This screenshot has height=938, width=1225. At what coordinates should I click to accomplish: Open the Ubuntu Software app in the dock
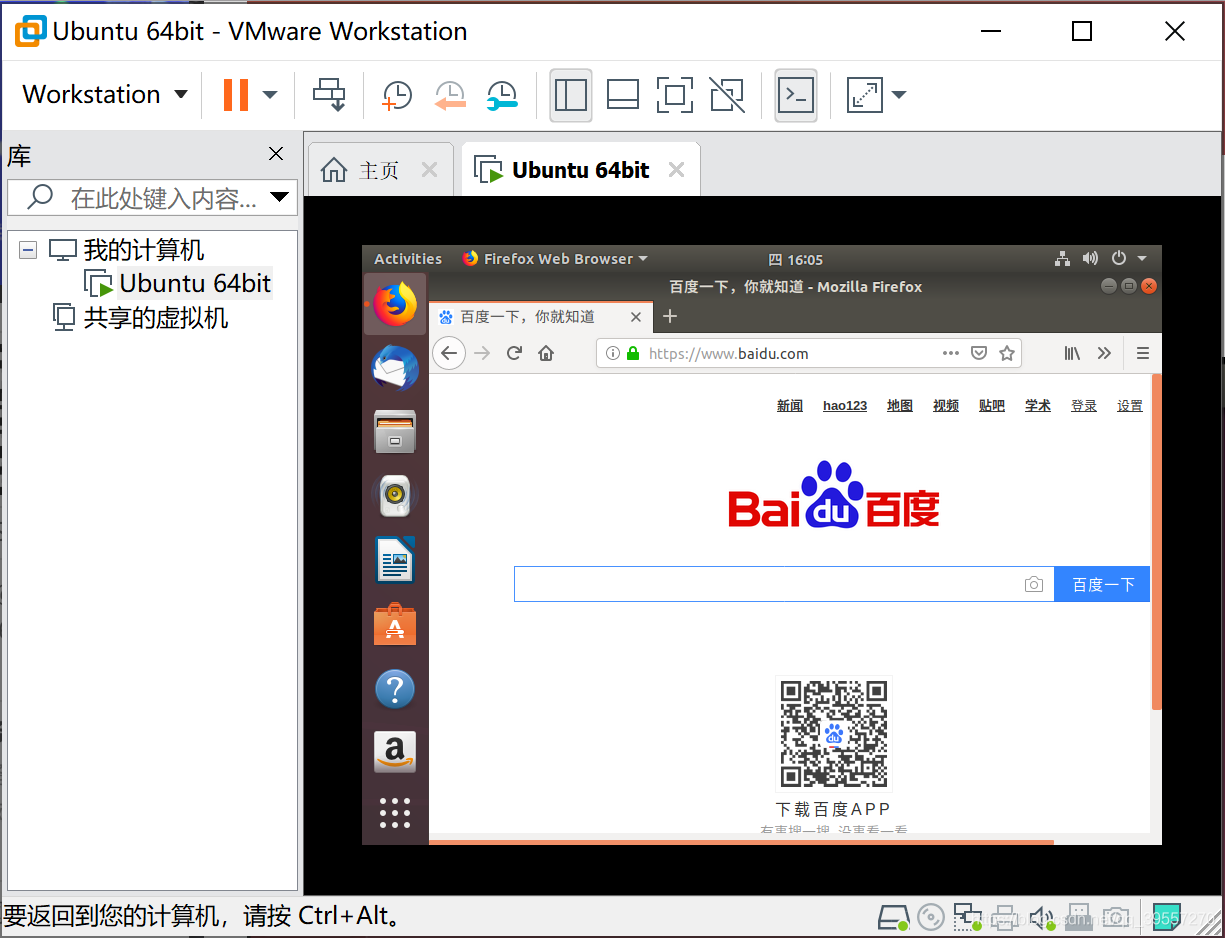tap(395, 624)
